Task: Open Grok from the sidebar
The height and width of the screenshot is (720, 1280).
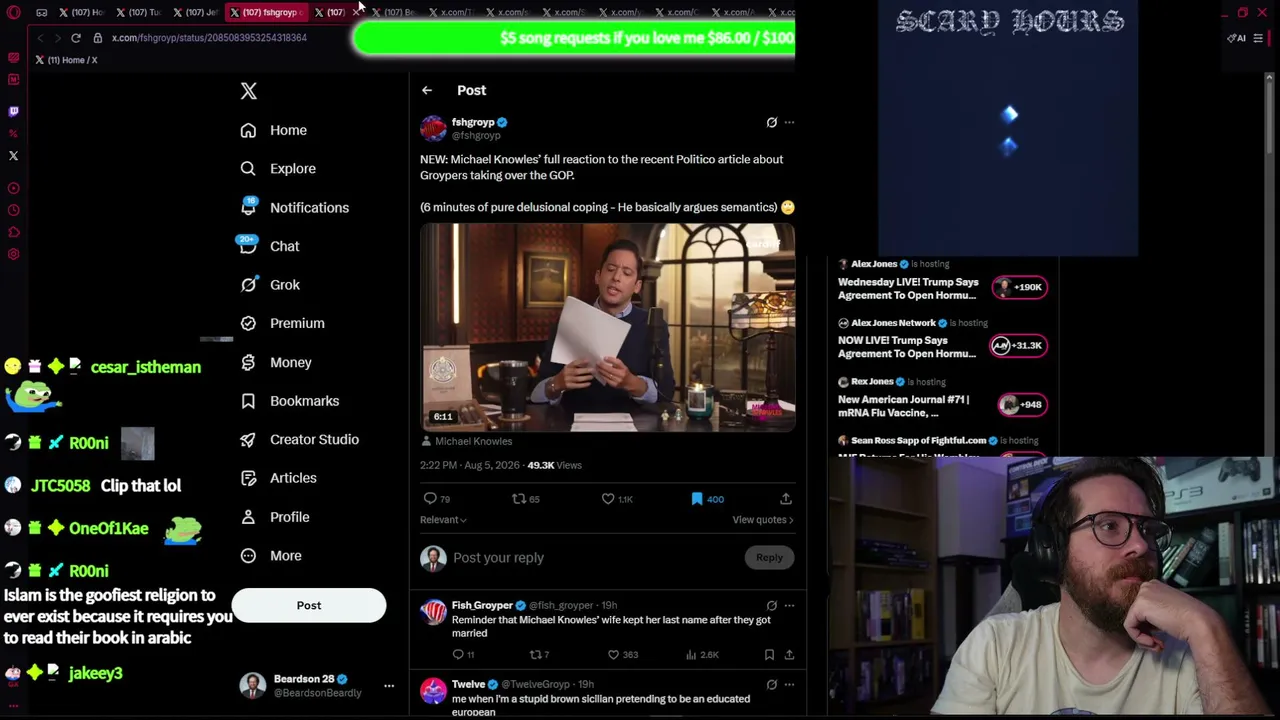Action: point(270,285)
